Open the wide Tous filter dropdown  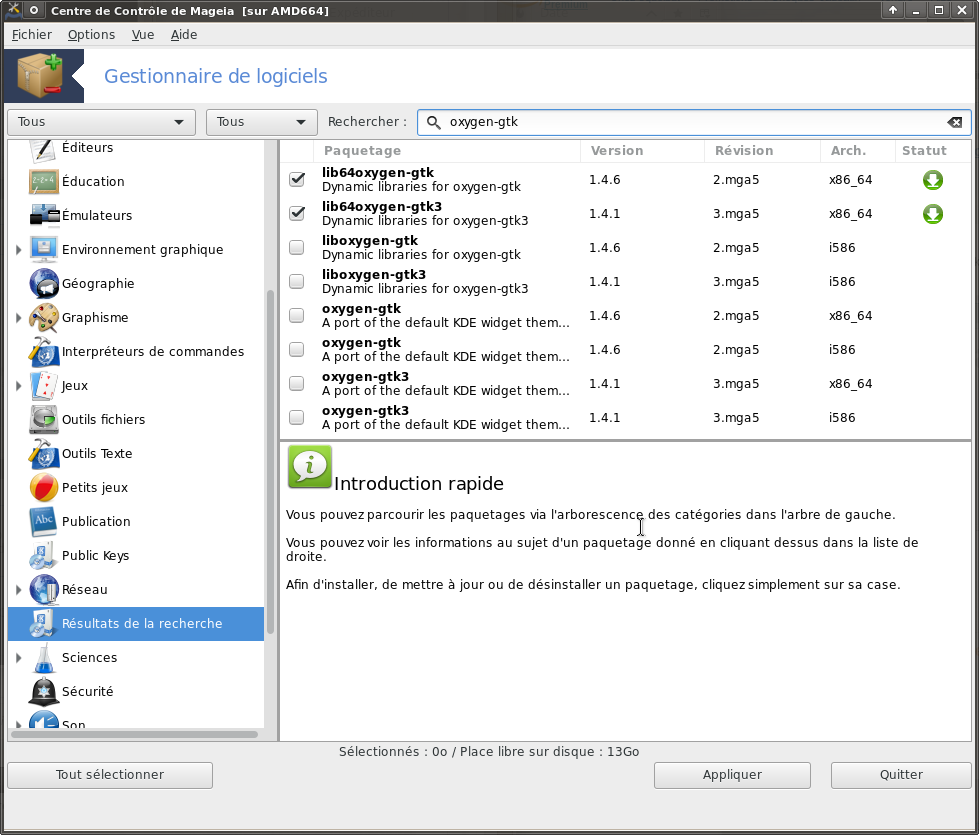101,122
